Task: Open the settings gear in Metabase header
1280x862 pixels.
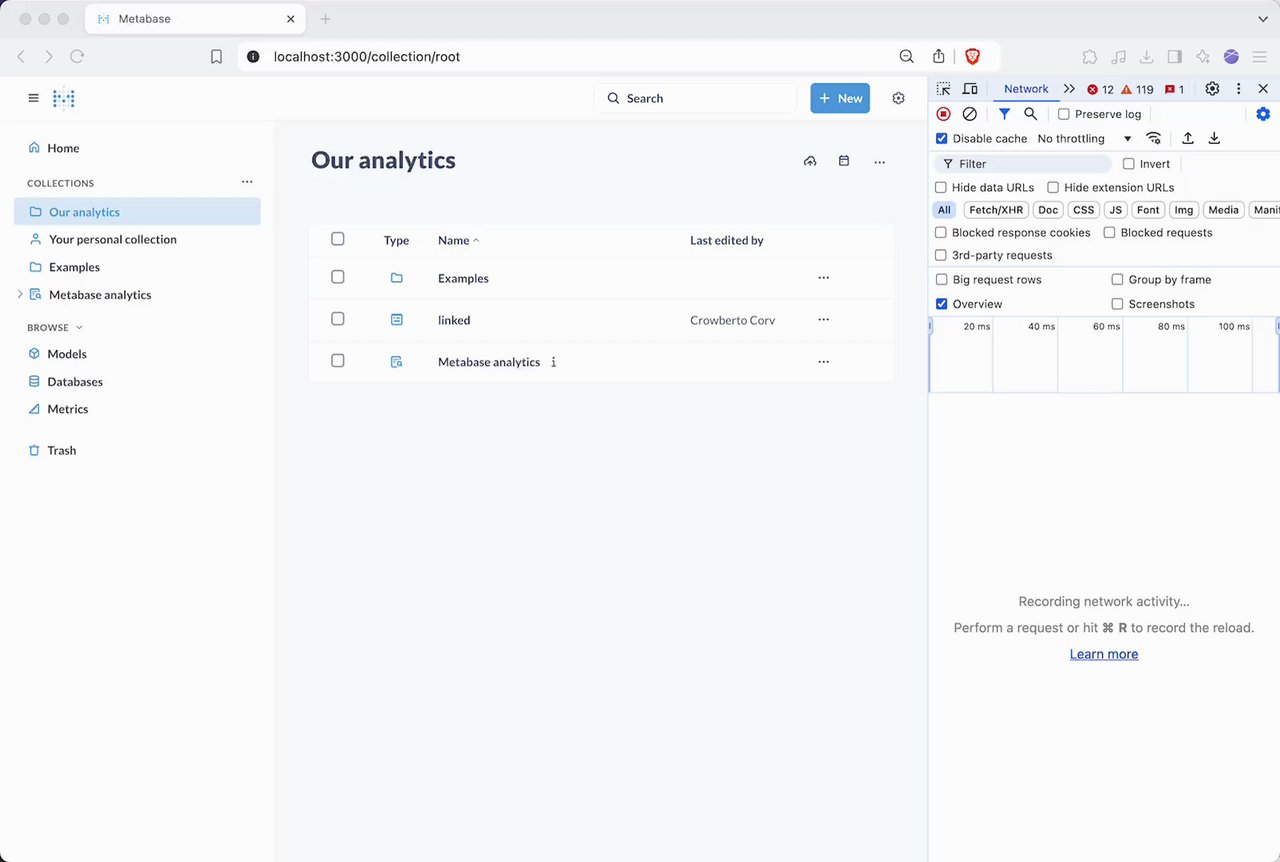Action: [x=898, y=98]
